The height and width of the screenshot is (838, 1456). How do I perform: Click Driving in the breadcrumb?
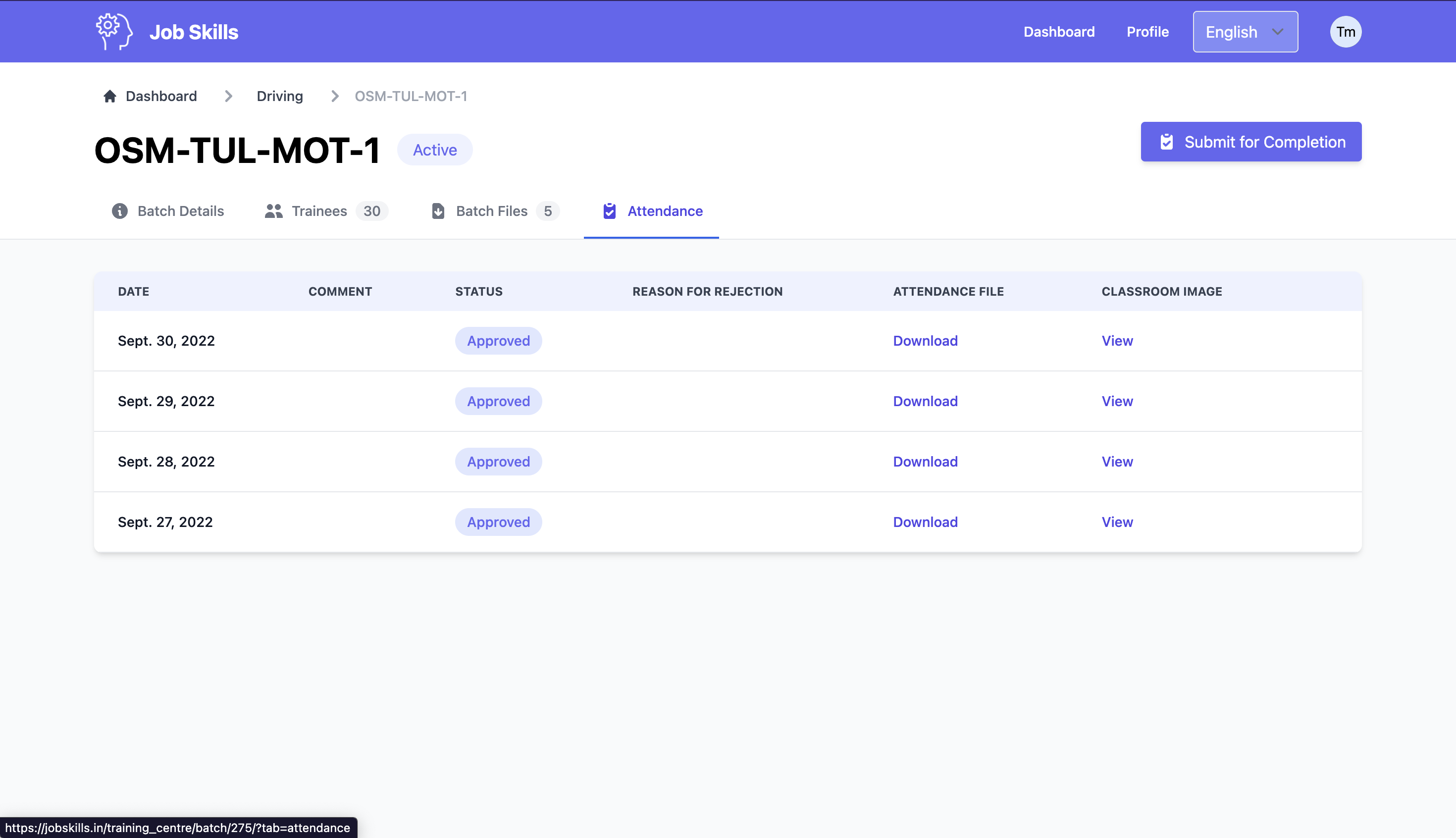tap(280, 96)
